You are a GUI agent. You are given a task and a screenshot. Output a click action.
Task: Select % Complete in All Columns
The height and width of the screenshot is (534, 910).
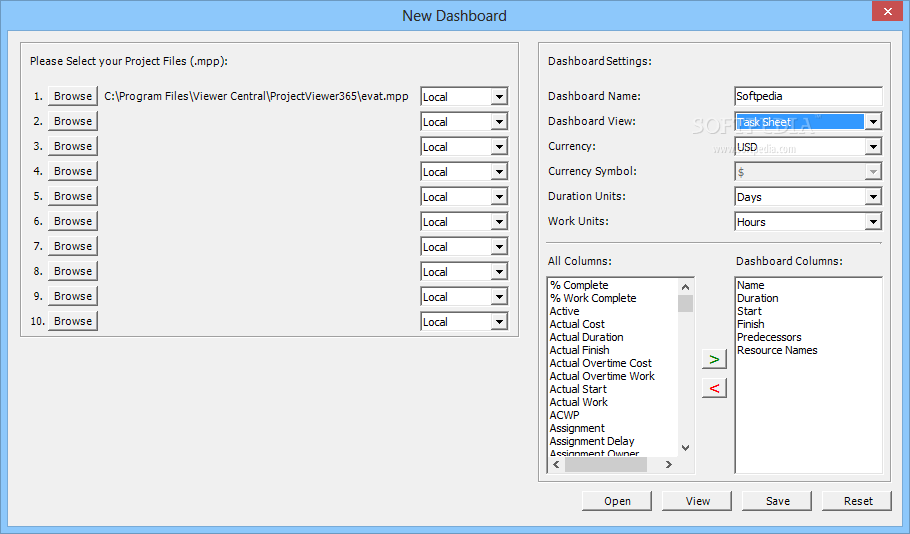pyautogui.click(x=579, y=285)
